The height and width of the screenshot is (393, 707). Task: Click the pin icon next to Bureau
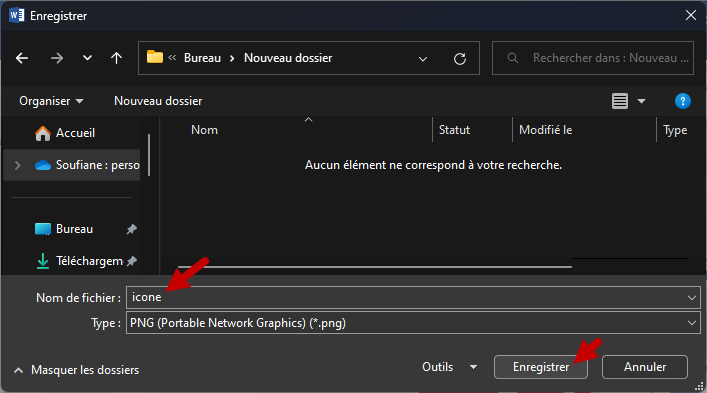point(132,229)
